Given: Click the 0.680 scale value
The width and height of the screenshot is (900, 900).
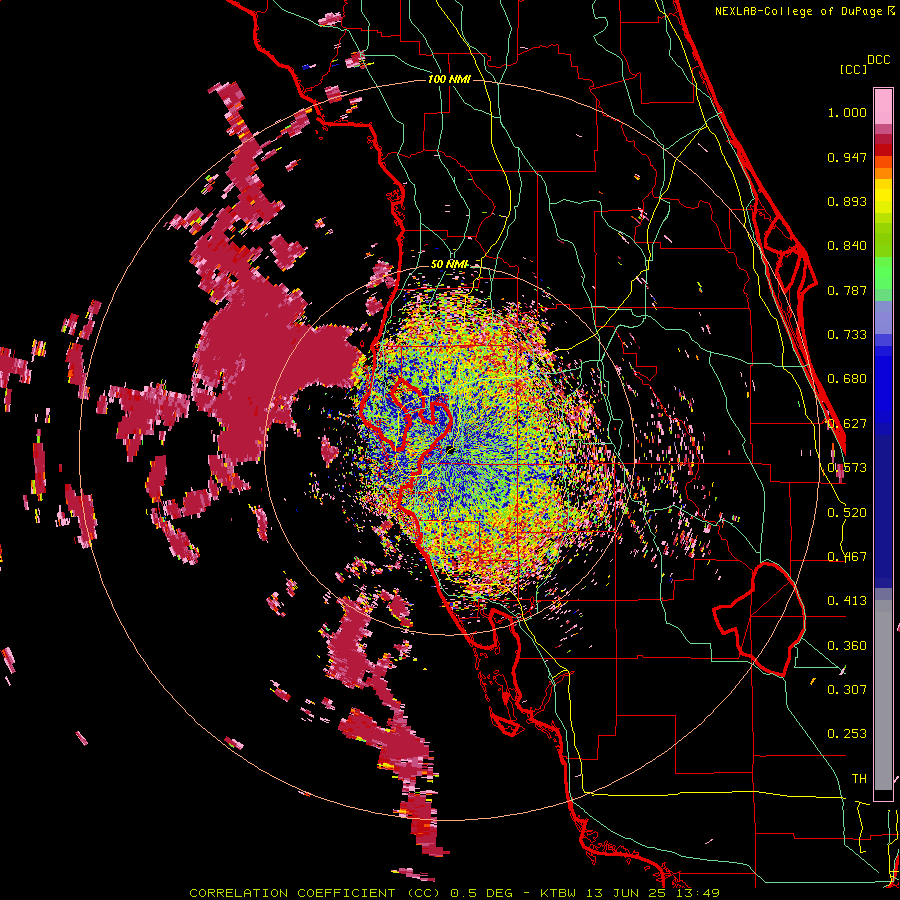Looking at the screenshot, I should [x=847, y=379].
